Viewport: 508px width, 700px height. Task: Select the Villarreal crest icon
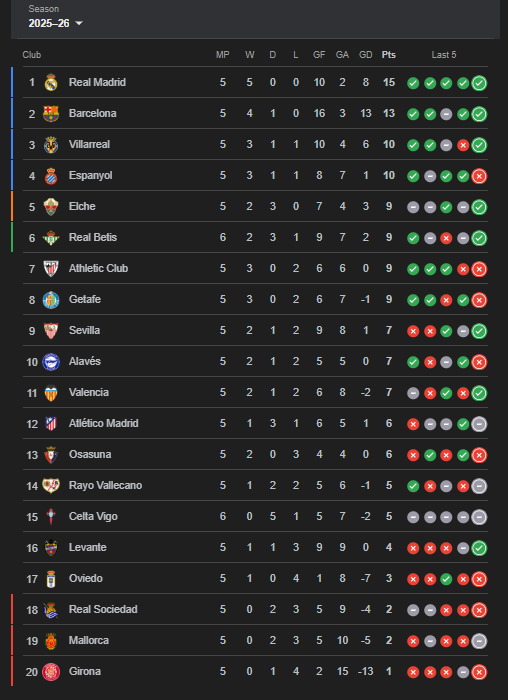[51, 145]
